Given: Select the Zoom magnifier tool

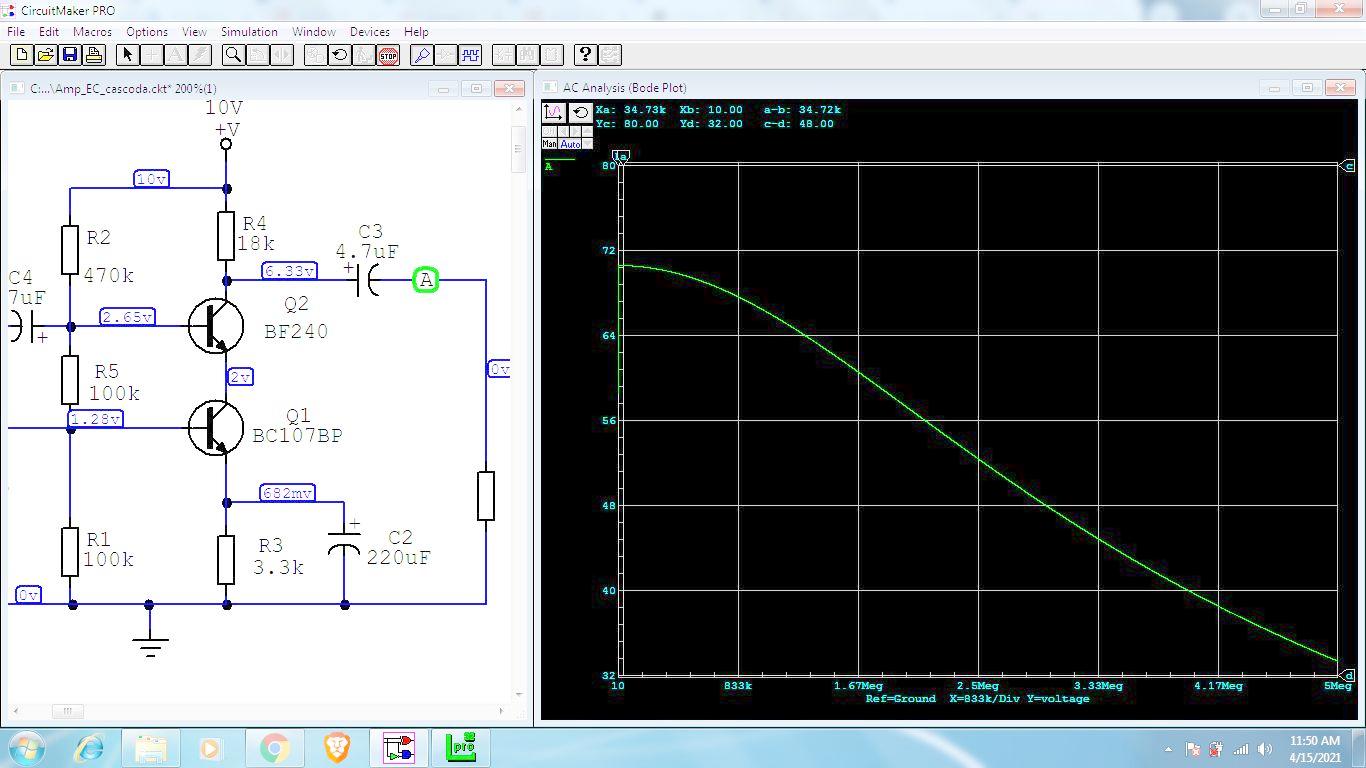Looking at the screenshot, I should click(233, 55).
